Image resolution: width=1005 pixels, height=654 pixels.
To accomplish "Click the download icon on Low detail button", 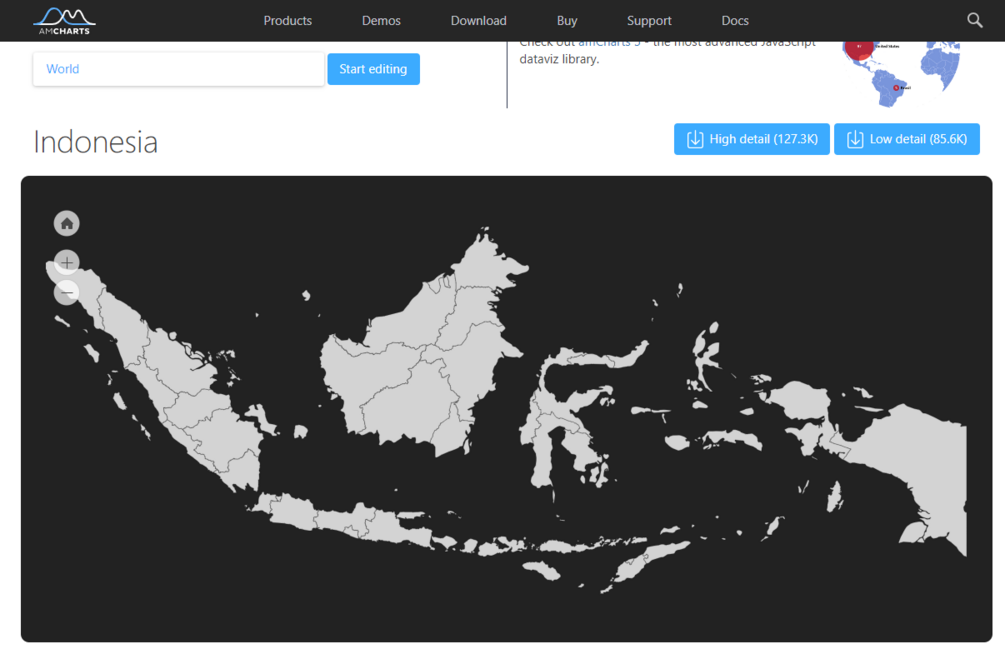I will click(854, 139).
